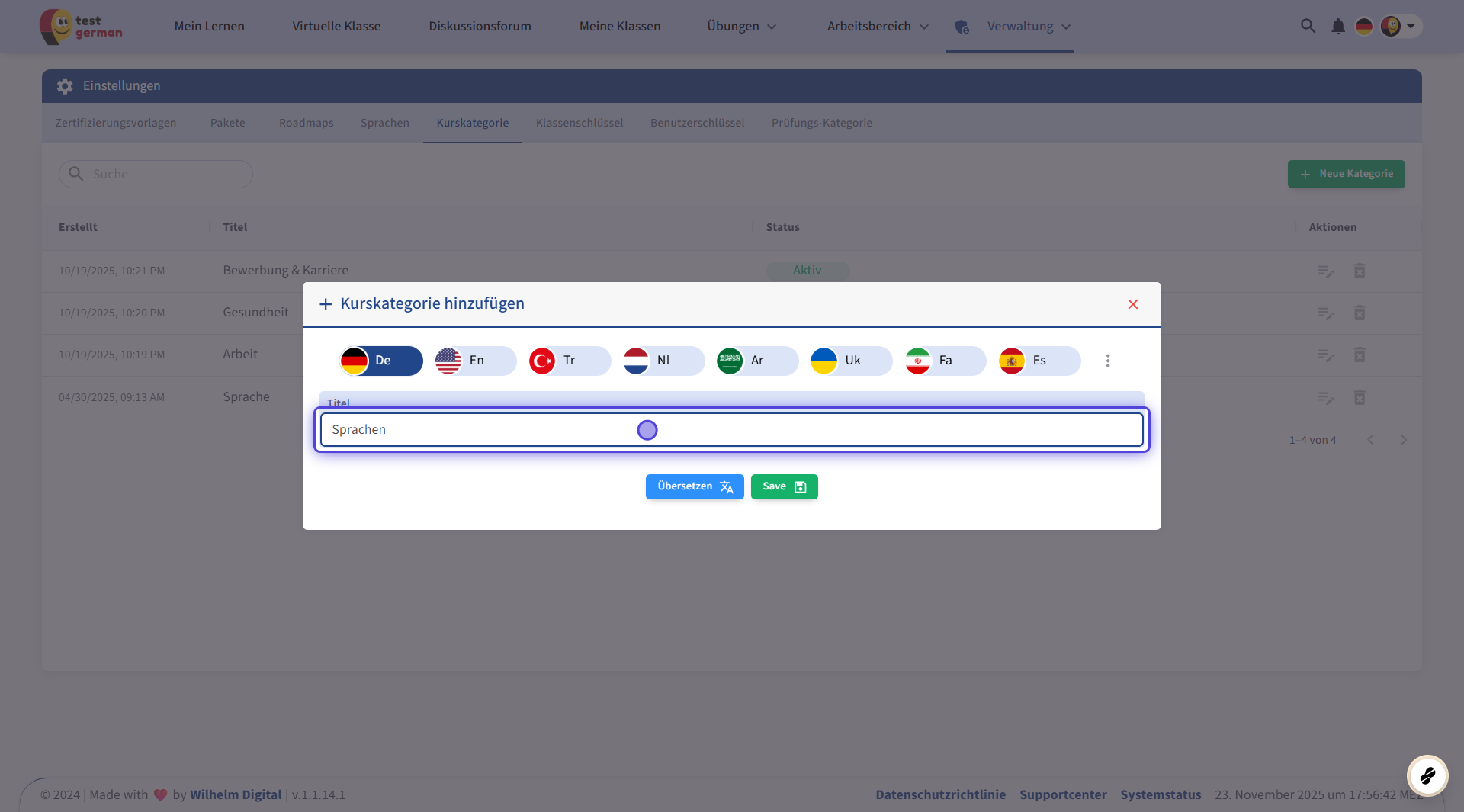Click the edit icon for Bewerbung & Karriere
Viewport: 1464px width, 812px height.
click(x=1325, y=271)
